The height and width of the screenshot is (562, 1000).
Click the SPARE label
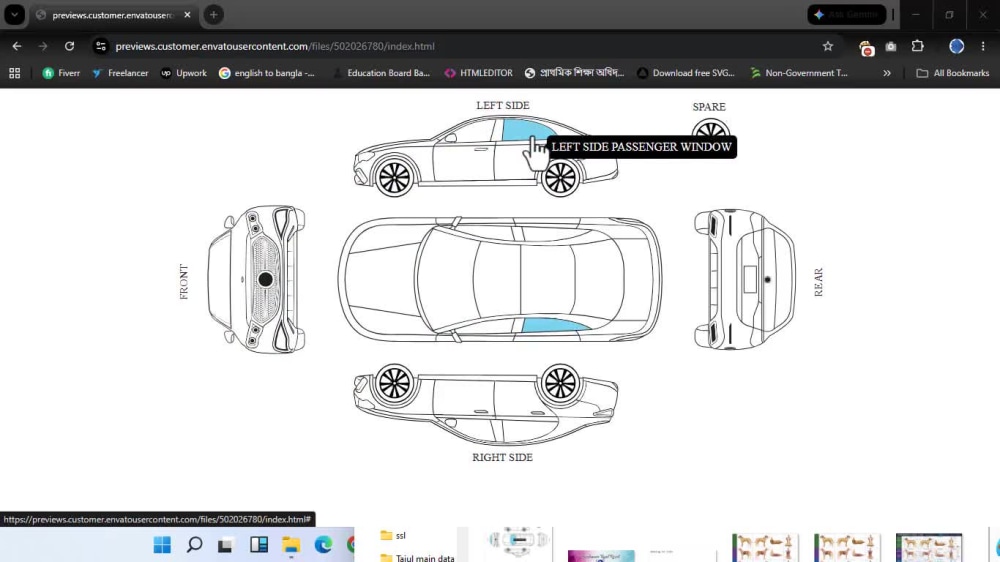[709, 107]
